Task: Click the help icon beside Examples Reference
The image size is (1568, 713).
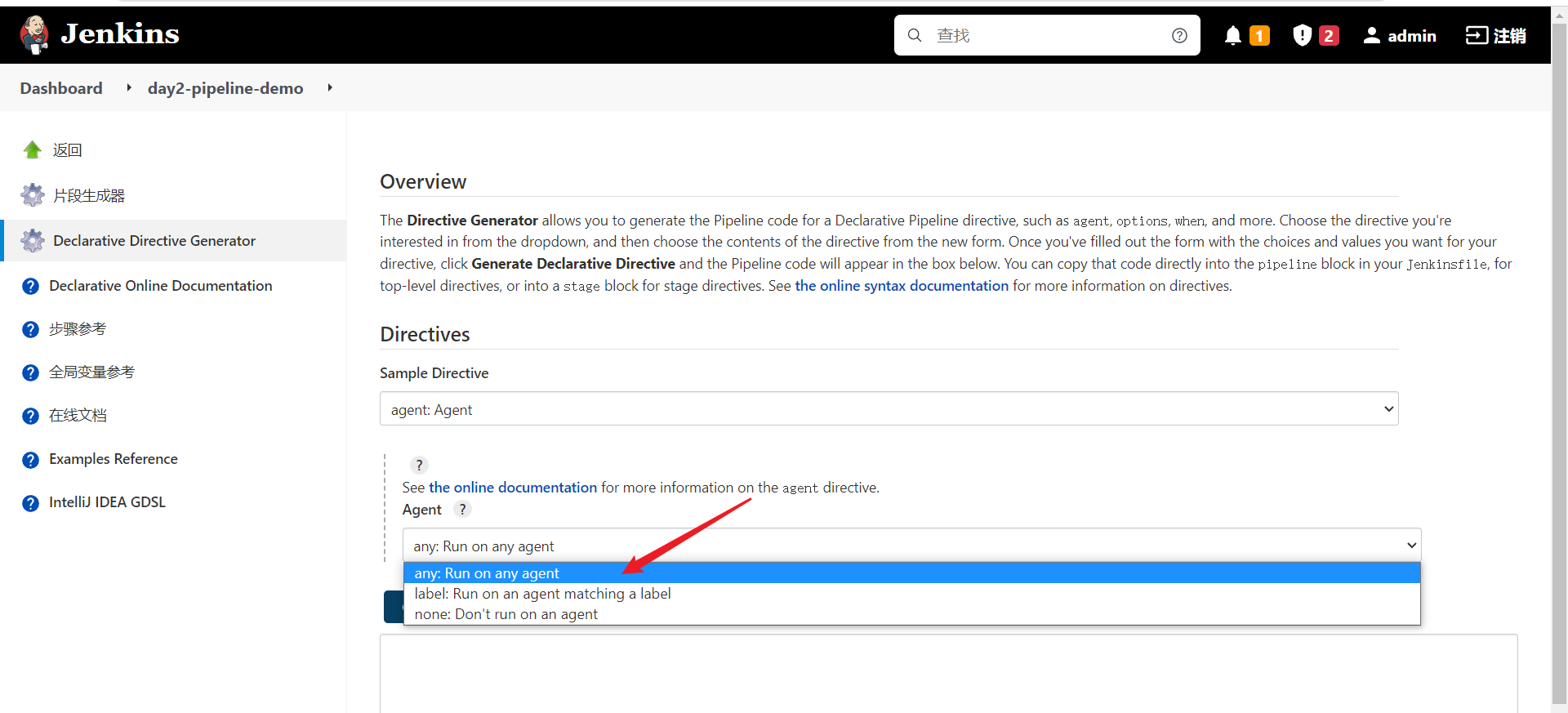Action: point(30,460)
